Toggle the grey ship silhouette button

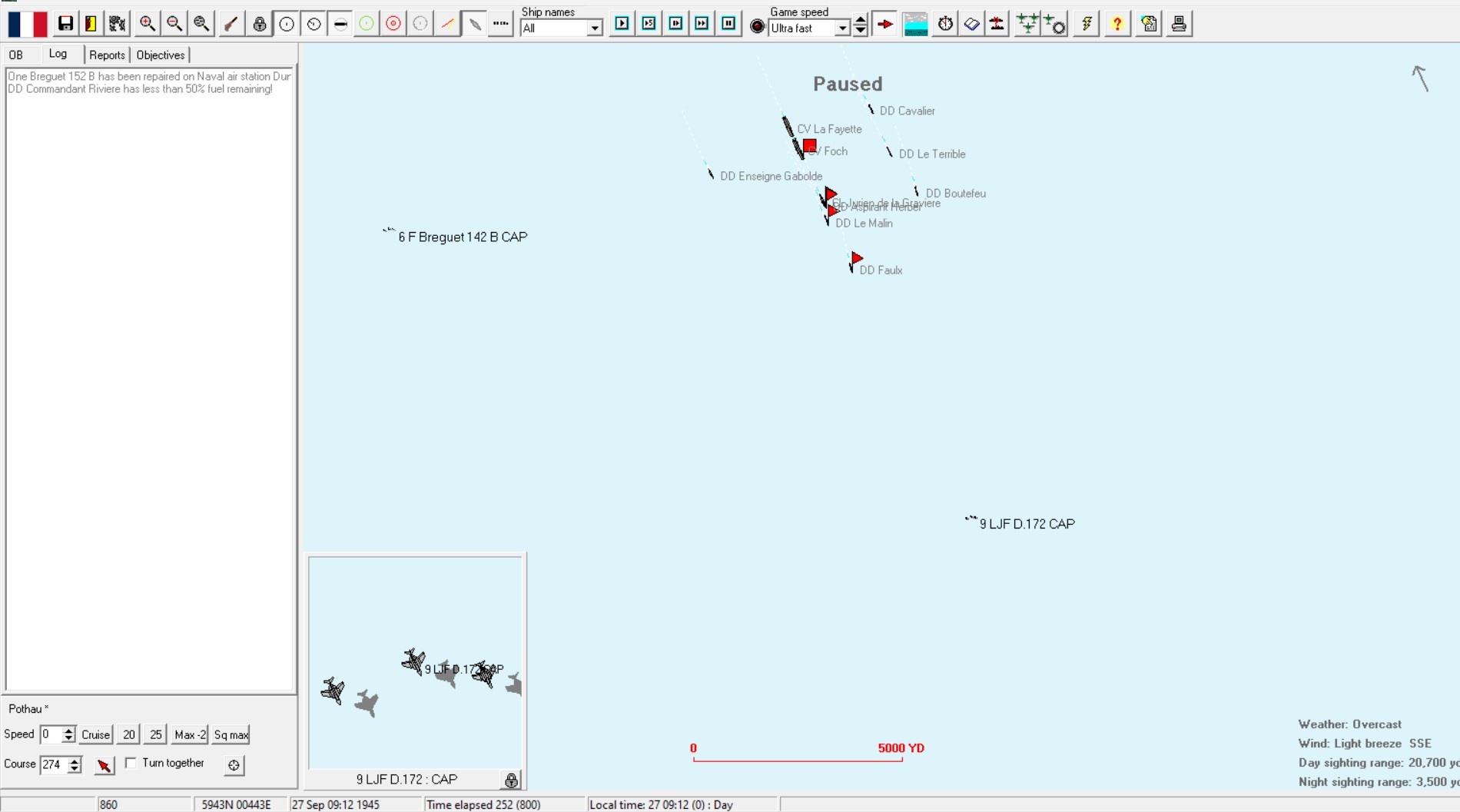pos(475,25)
